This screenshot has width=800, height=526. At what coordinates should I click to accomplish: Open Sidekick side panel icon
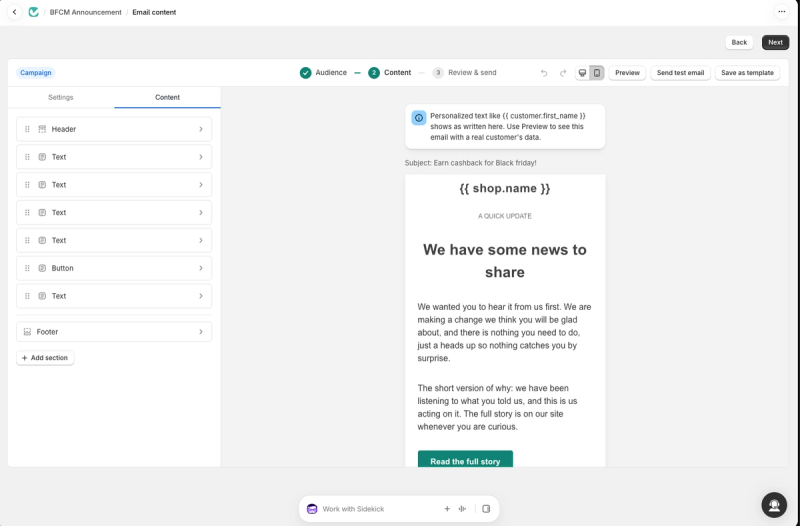(x=486, y=509)
